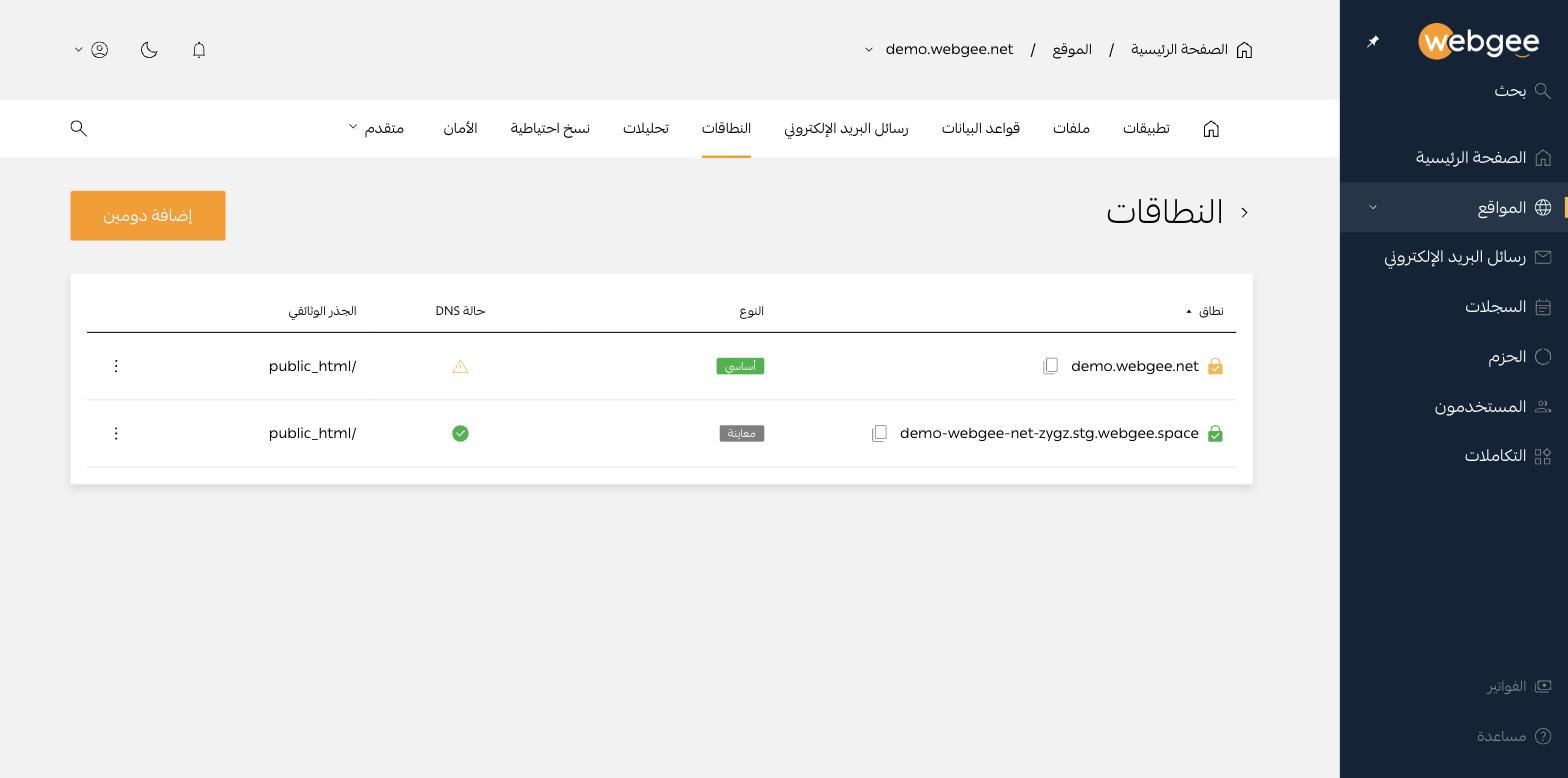
Task: Go to the تحليلات tab
Action: [x=645, y=128]
